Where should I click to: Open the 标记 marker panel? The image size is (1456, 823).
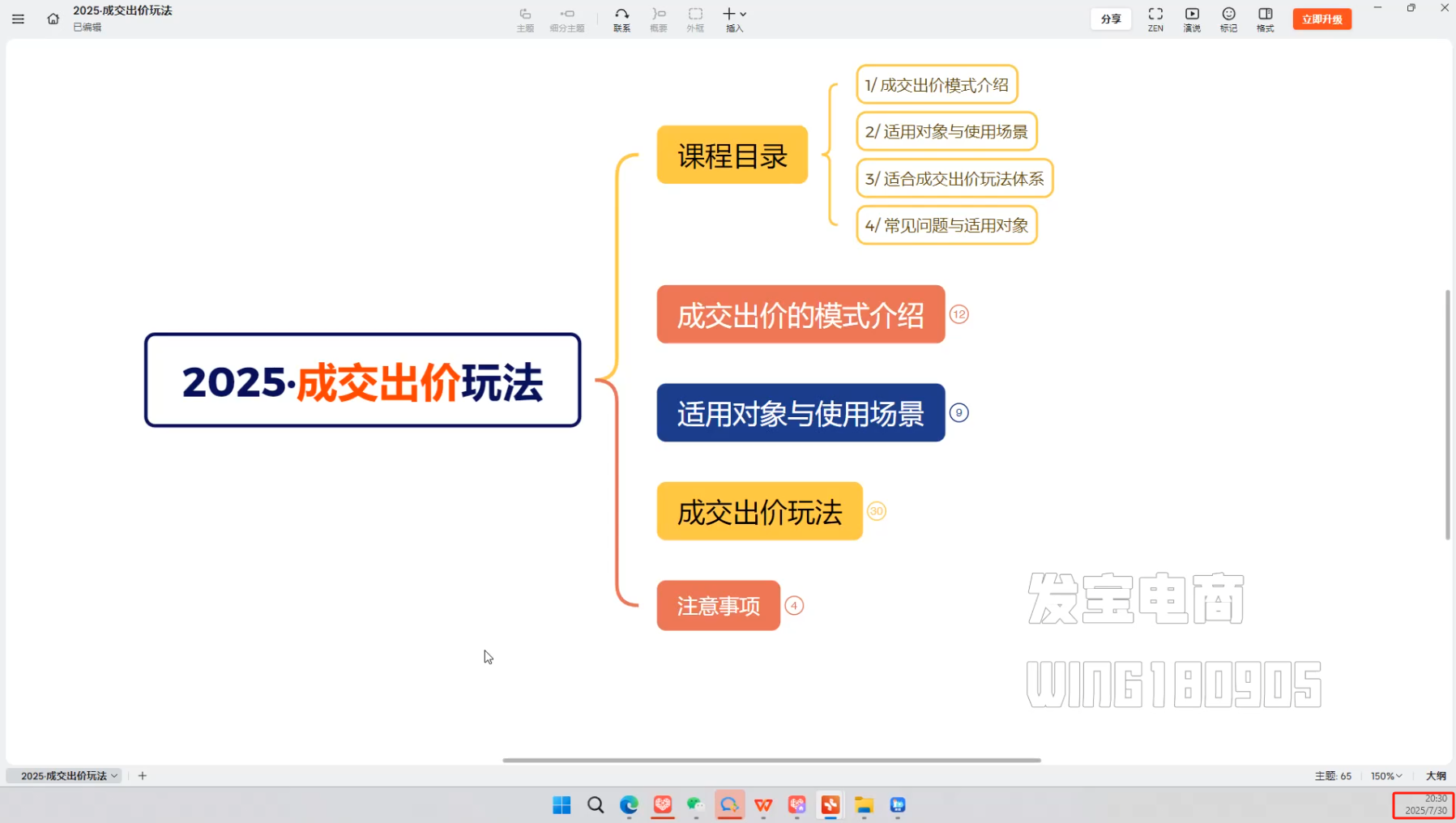point(1228,19)
